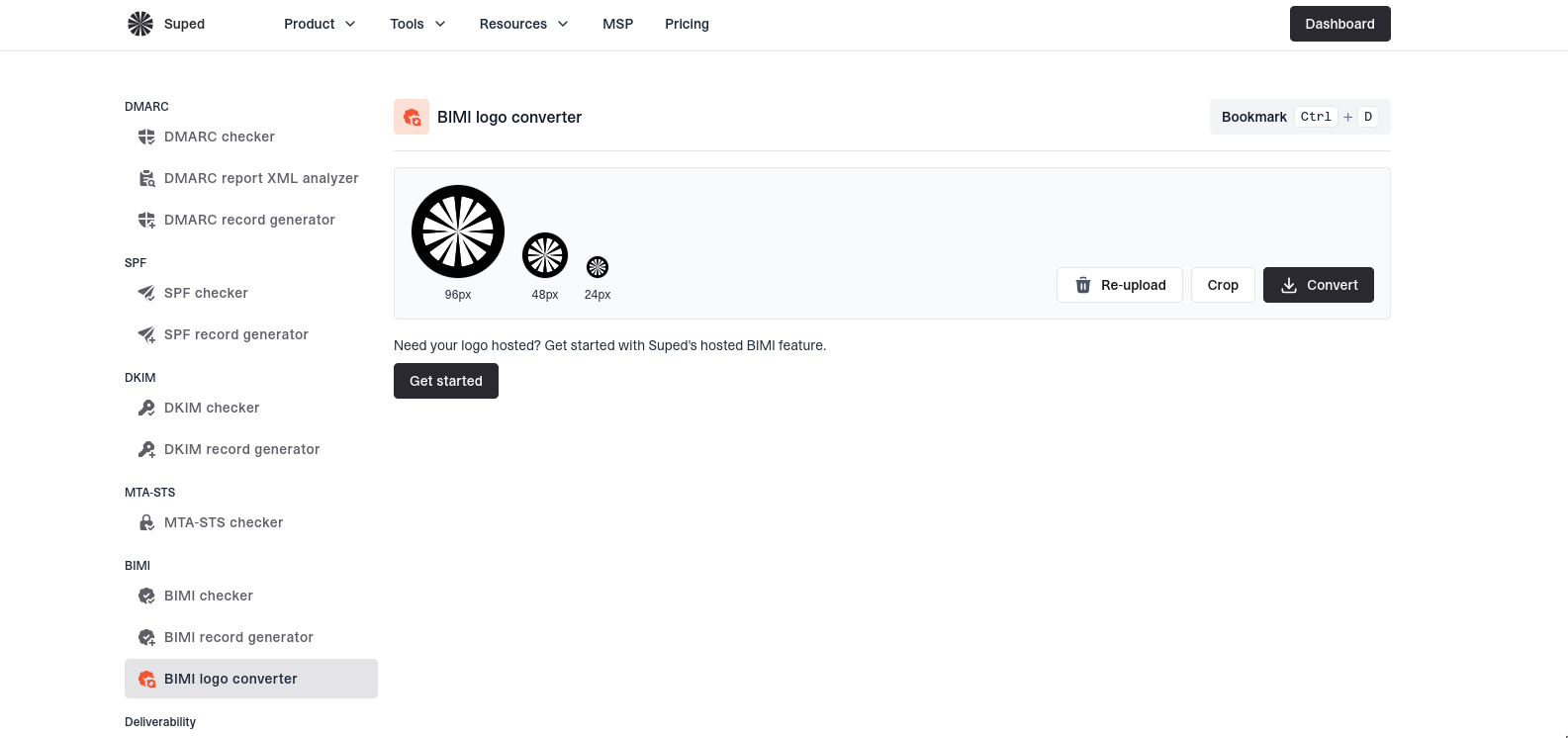Click the MTA-STS checker lock icon
Screen dimensions: 1568x738
pyautogui.click(x=146, y=522)
